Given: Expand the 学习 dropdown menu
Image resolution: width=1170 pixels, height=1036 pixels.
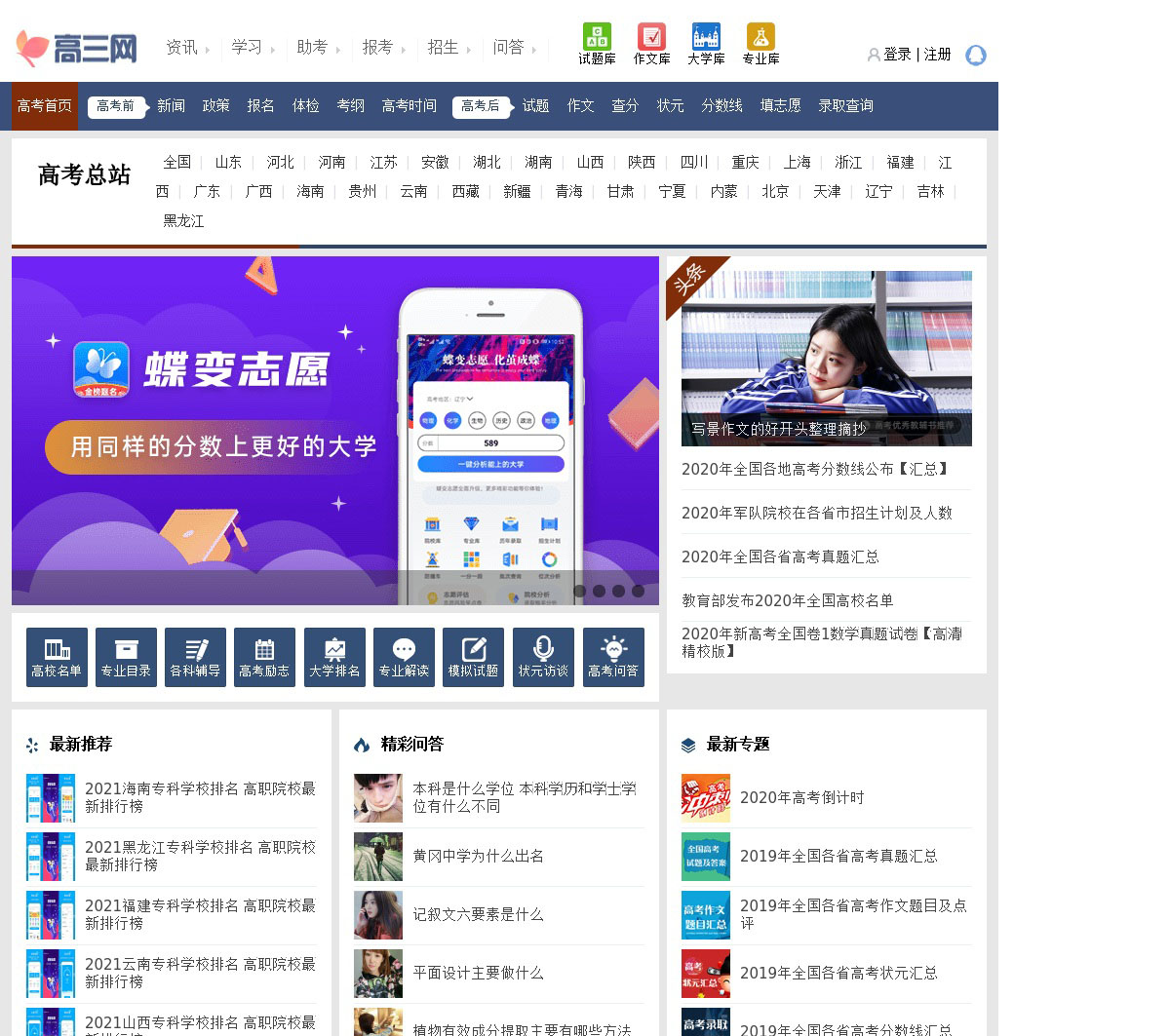Looking at the screenshot, I should (x=253, y=48).
